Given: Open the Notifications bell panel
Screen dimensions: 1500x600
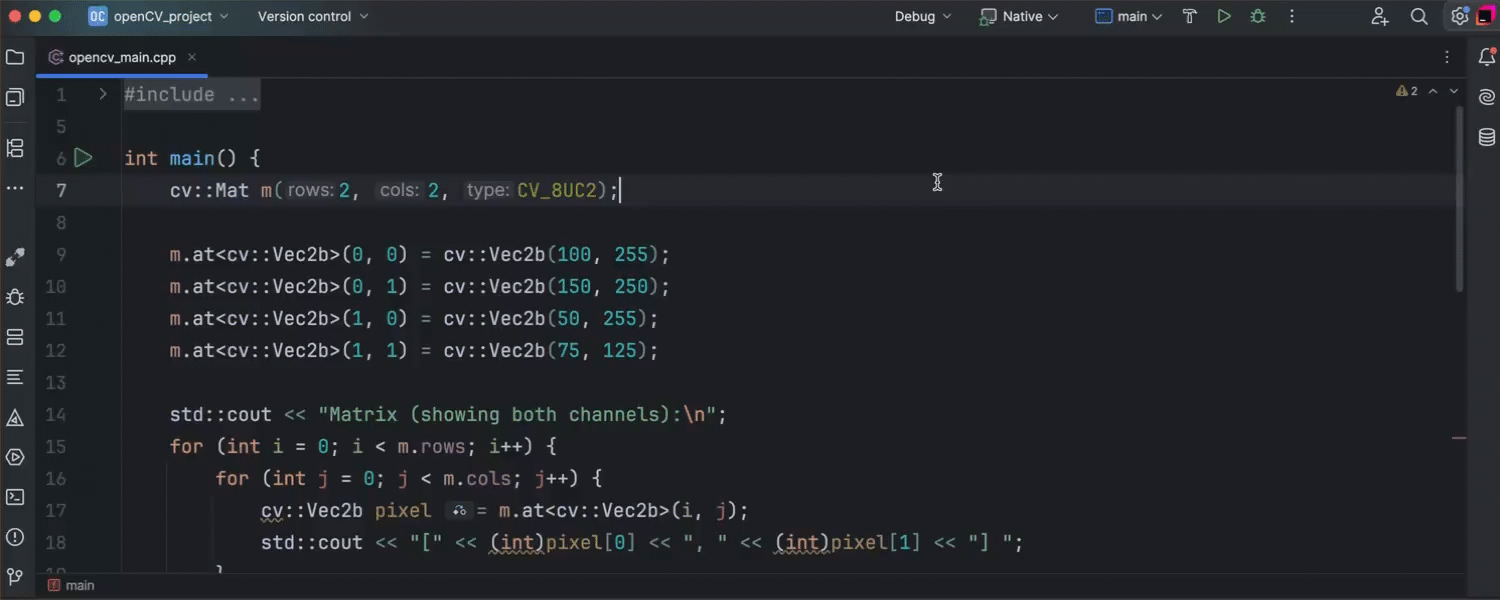Looking at the screenshot, I should (1486, 58).
